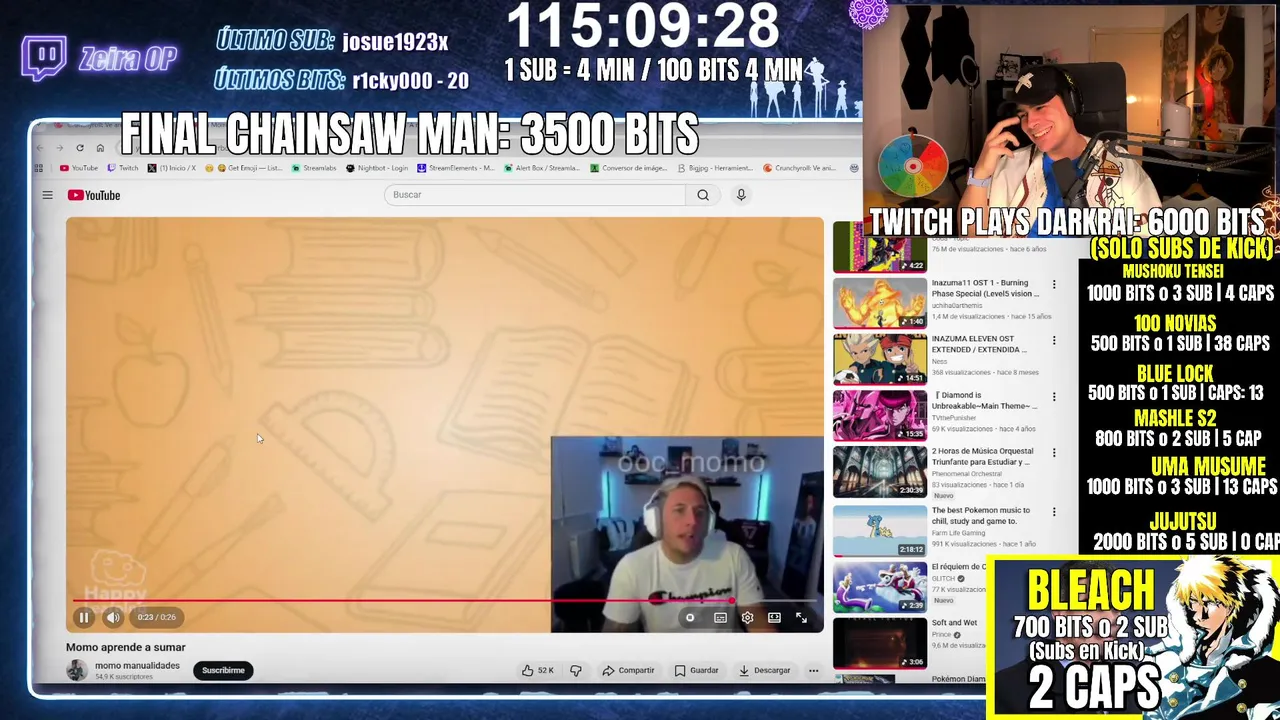Go to the YouTube home logo

tap(94, 195)
